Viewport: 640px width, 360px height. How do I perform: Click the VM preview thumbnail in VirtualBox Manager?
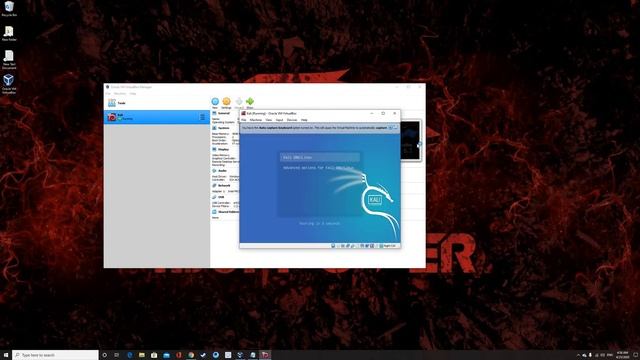tap(411, 140)
